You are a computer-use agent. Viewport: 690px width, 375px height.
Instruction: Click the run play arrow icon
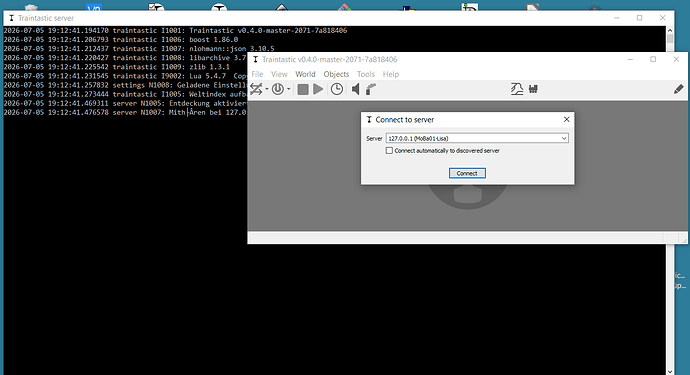pyautogui.click(x=318, y=89)
